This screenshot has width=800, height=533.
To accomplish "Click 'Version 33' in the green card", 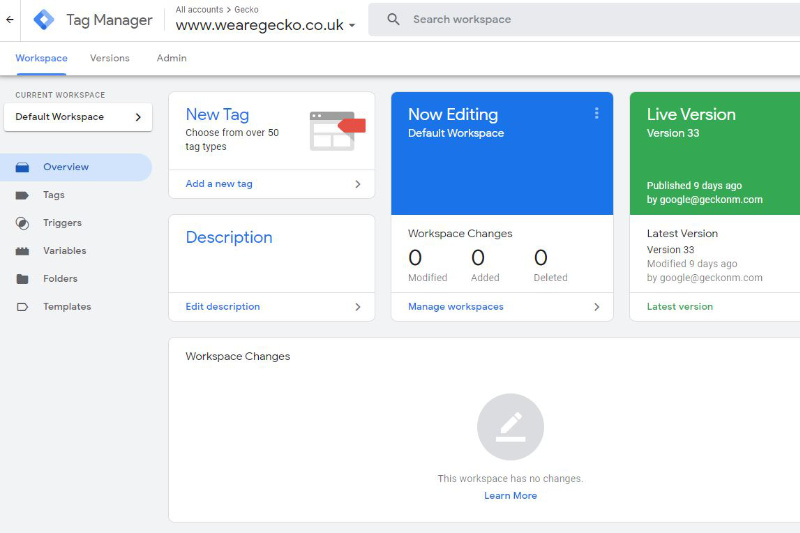I will coord(673,133).
